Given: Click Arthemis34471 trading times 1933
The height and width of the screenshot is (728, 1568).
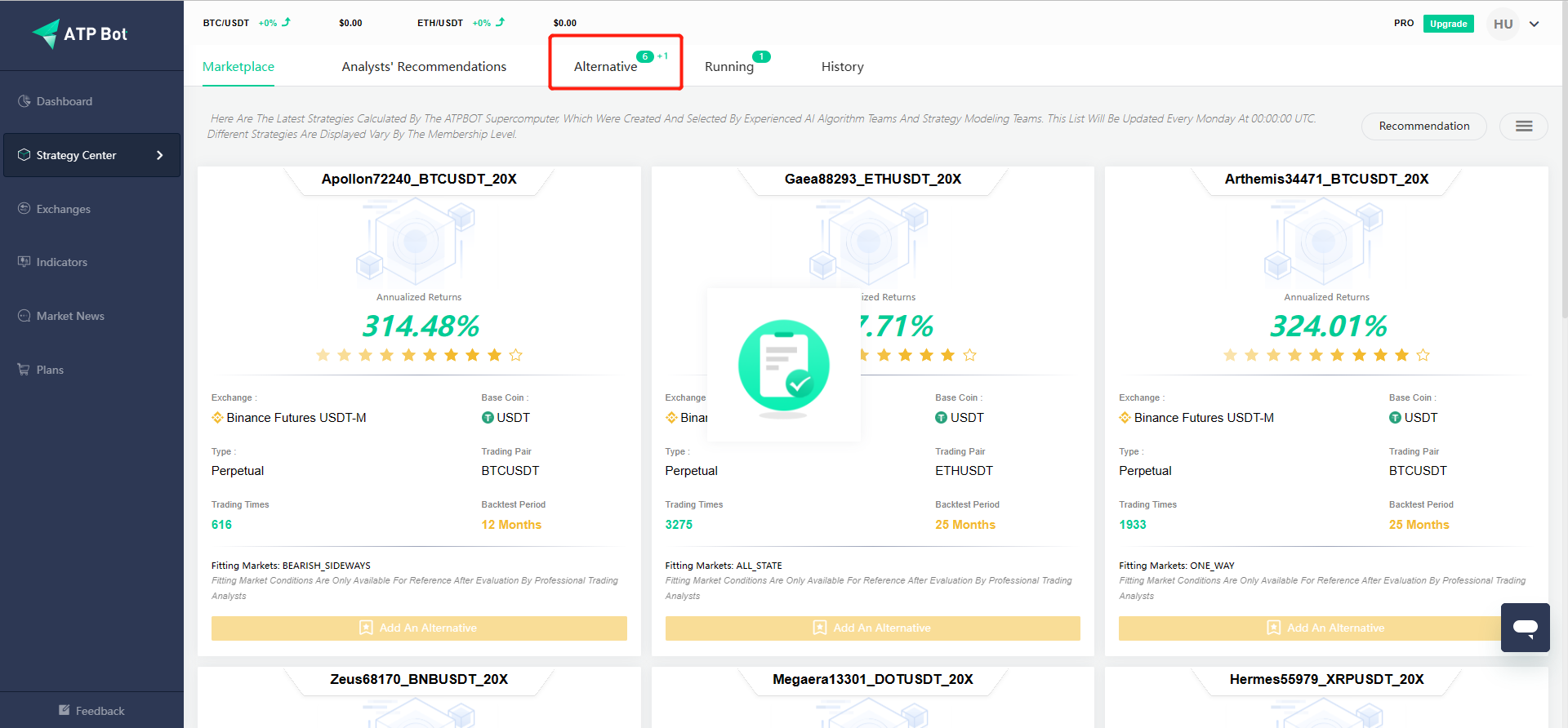Looking at the screenshot, I should point(1133,525).
